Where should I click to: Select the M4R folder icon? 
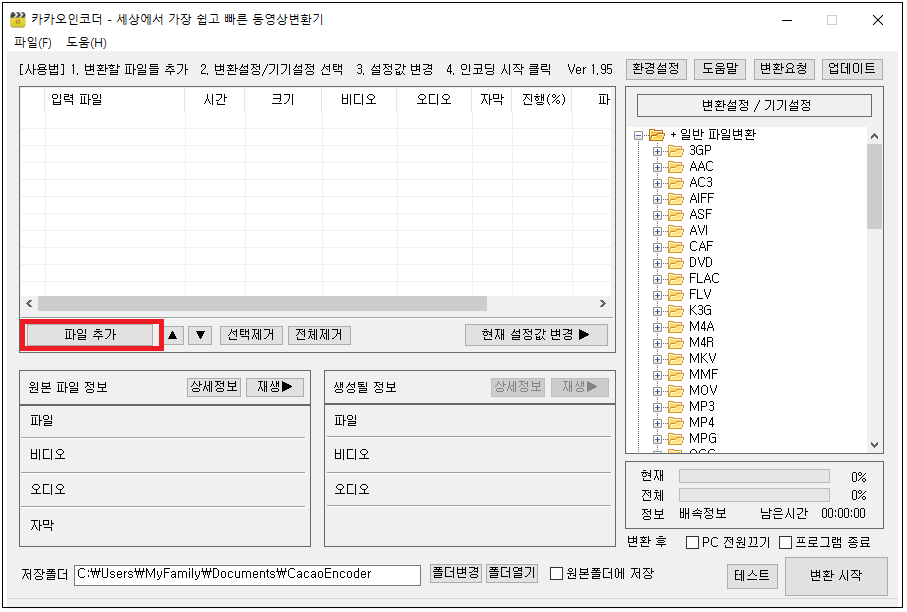click(676, 343)
